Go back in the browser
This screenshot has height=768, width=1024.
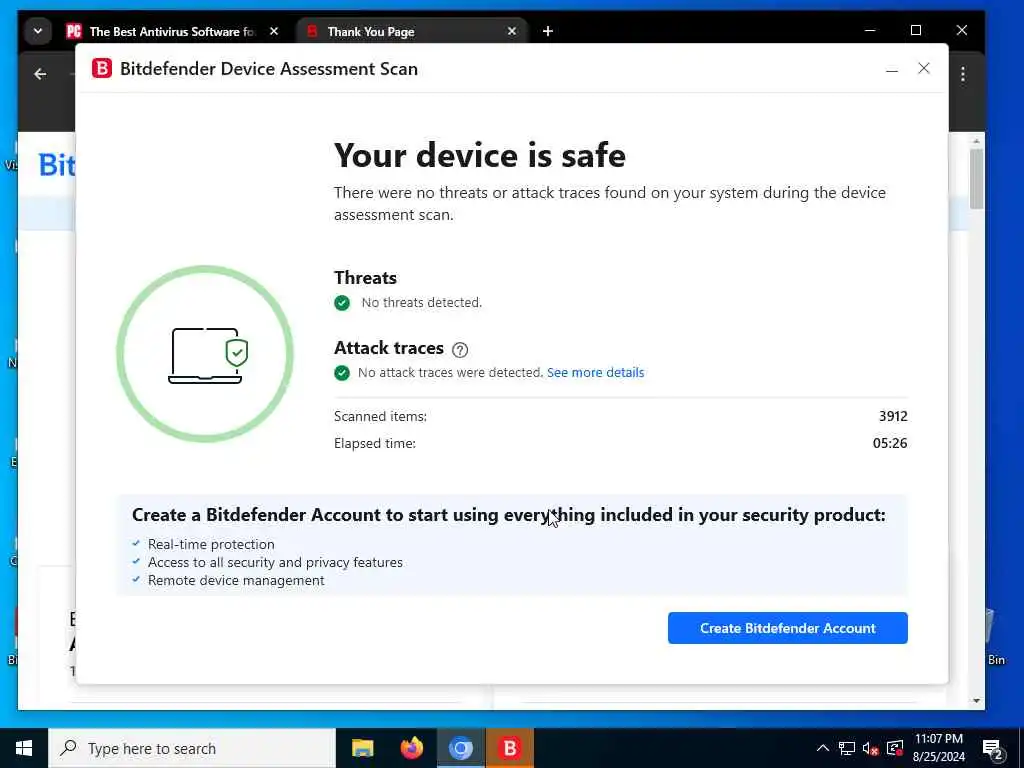pyautogui.click(x=40, y=74)
